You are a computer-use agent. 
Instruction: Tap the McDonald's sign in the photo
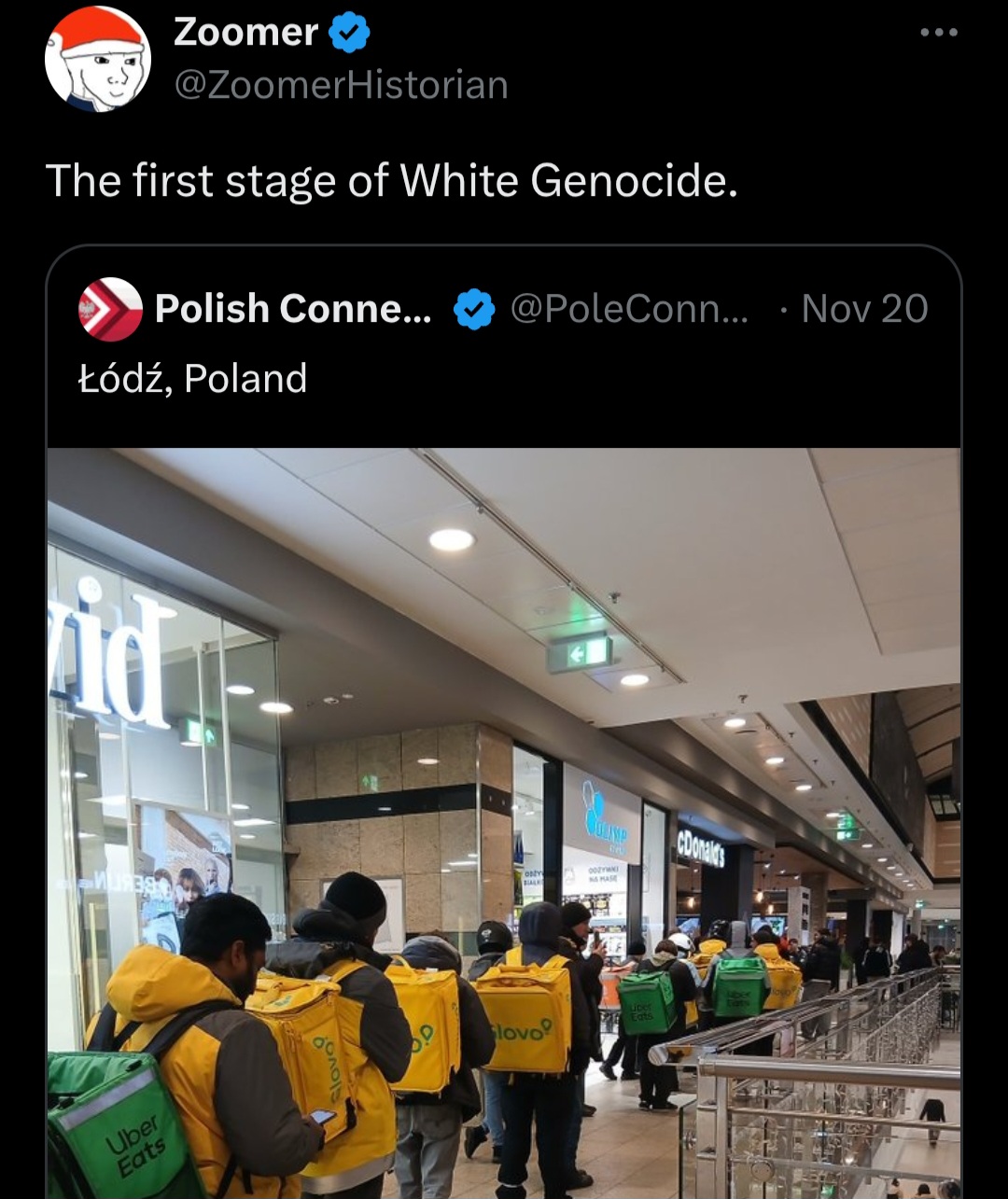tap(700, 848)
